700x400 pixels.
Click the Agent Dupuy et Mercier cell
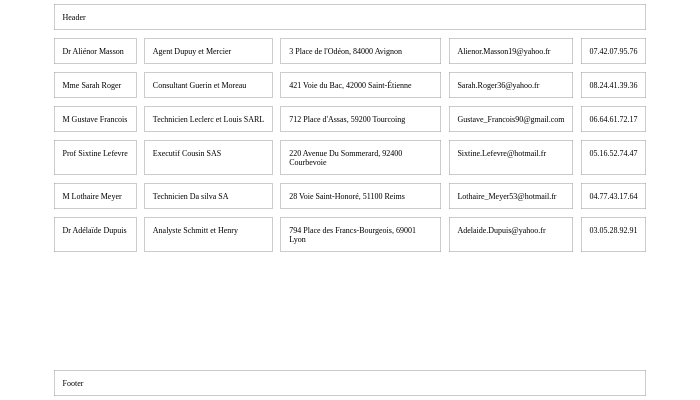point(208,51)
